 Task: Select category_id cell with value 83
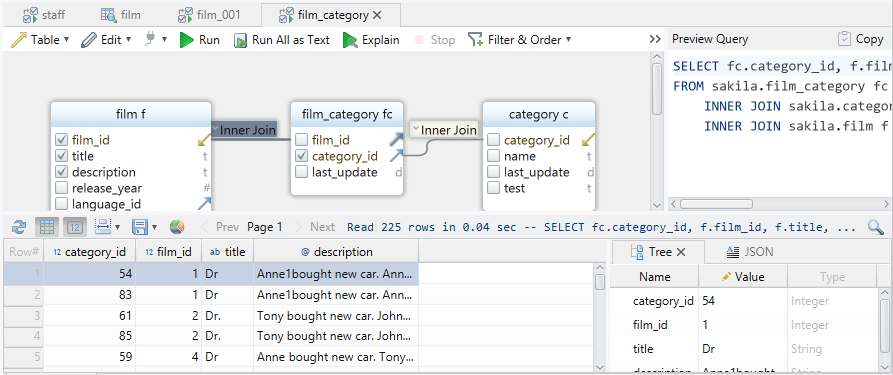coord(89,295)
